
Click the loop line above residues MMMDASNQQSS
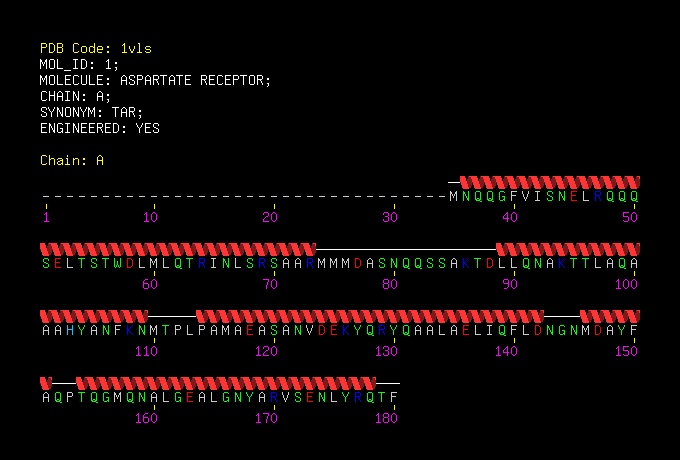click(x=406, y=250)
